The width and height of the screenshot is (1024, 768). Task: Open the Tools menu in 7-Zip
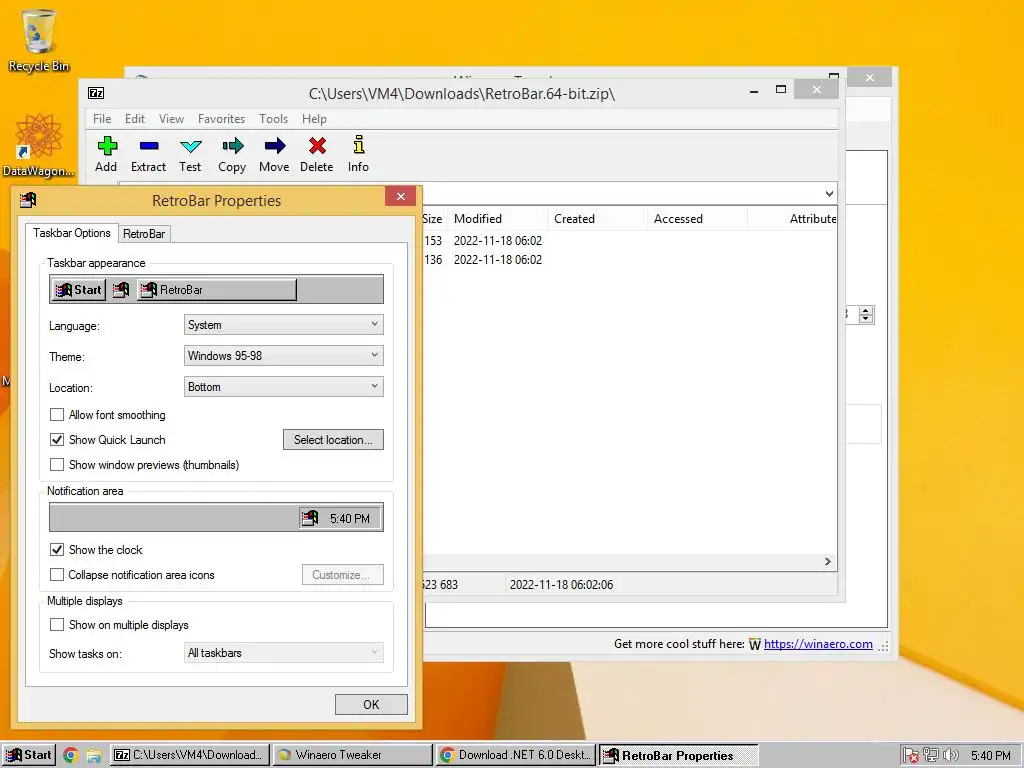click(273, 119)
